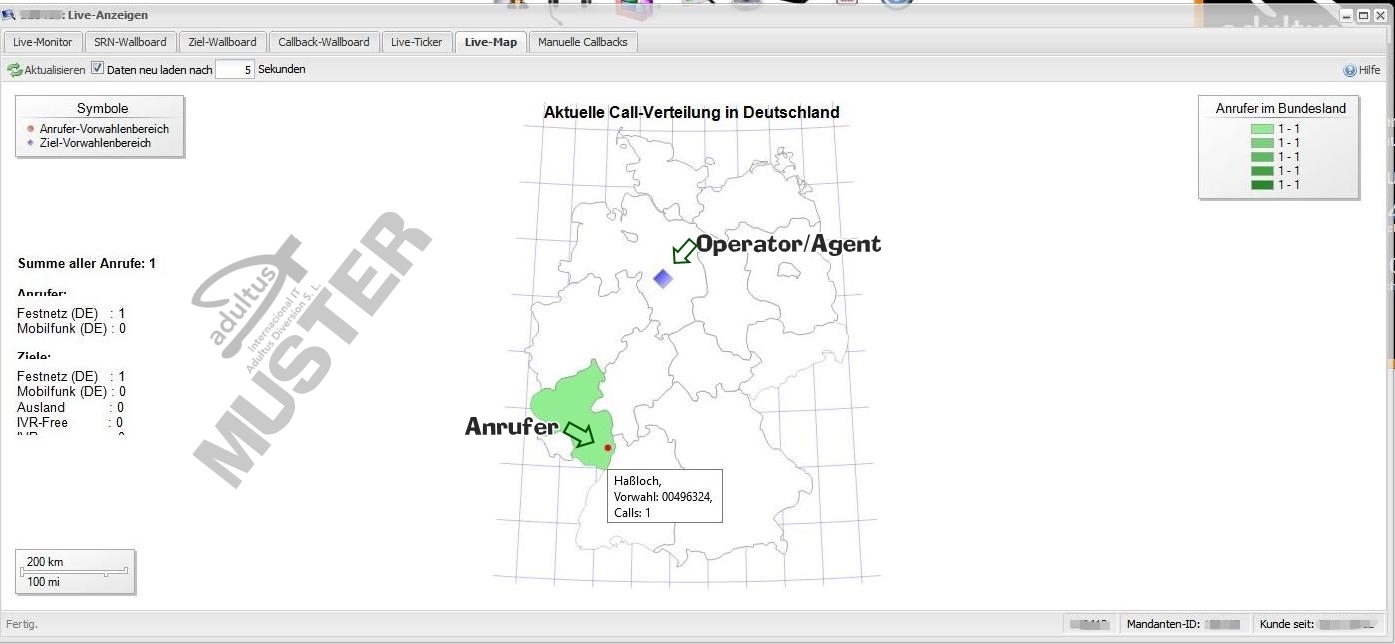Click "Ziel-Vorwahlenbereich" in the Symbole legend
This screenshot has height=644, width=1395.
pyautogui.click(x=95, y=143)
